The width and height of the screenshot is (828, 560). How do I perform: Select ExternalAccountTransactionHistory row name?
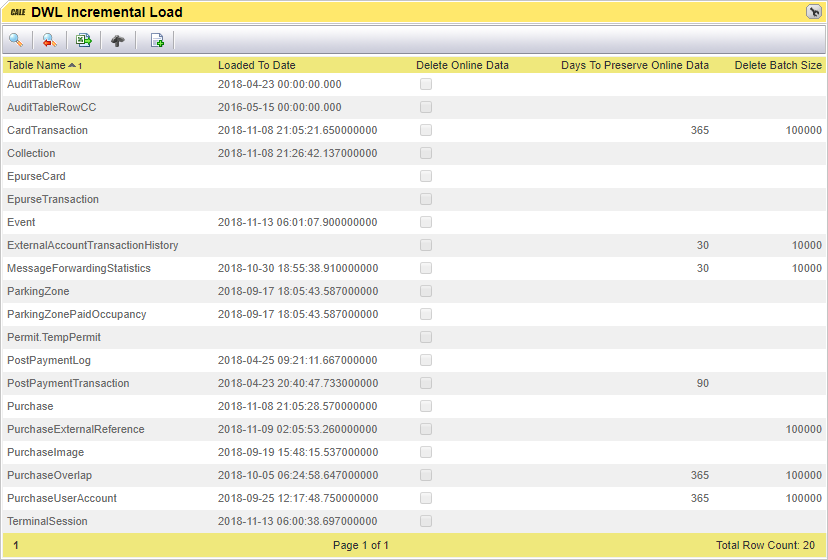point(92,245)
